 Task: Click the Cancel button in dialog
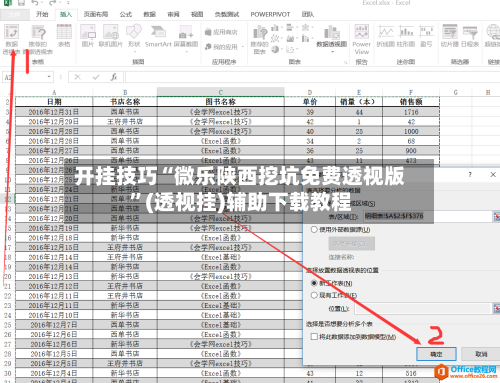coord(481,354)
